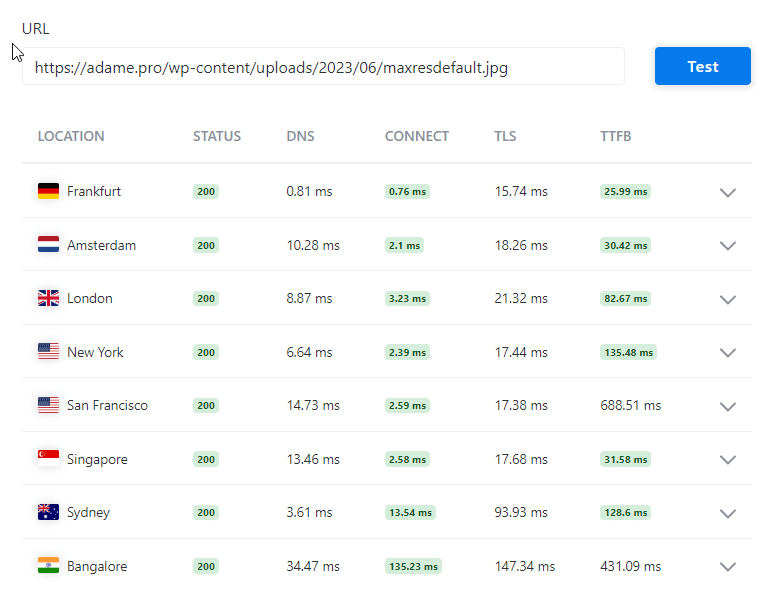Click the Singapore flag icon

[48, 459]
